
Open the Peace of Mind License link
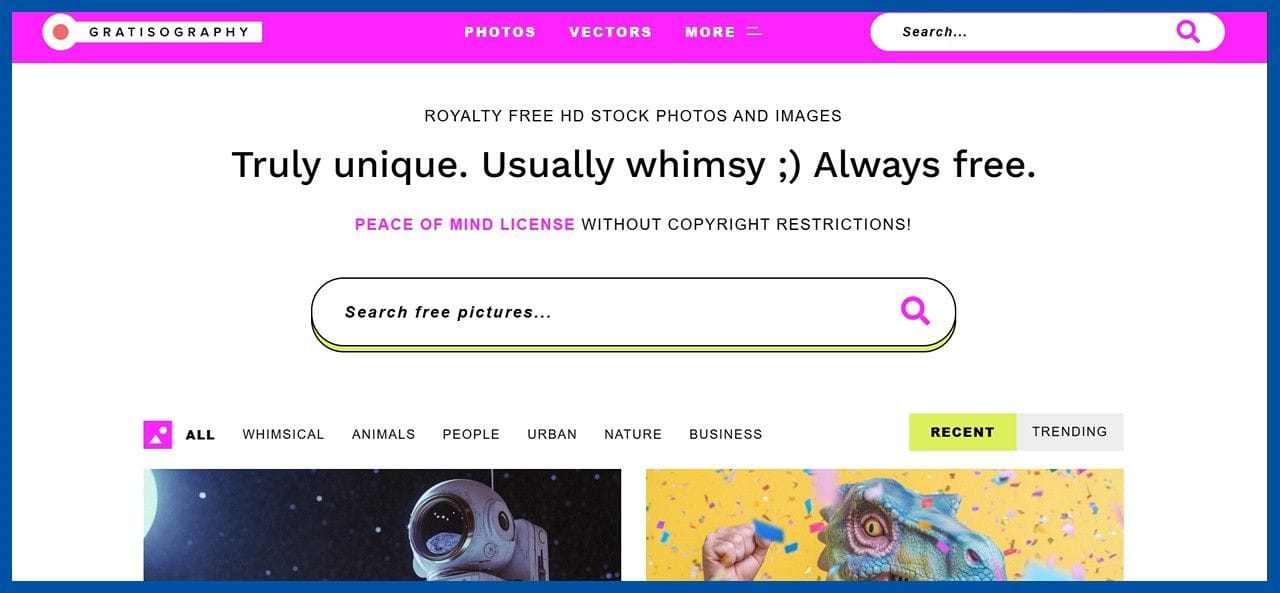tap(465, 225)
